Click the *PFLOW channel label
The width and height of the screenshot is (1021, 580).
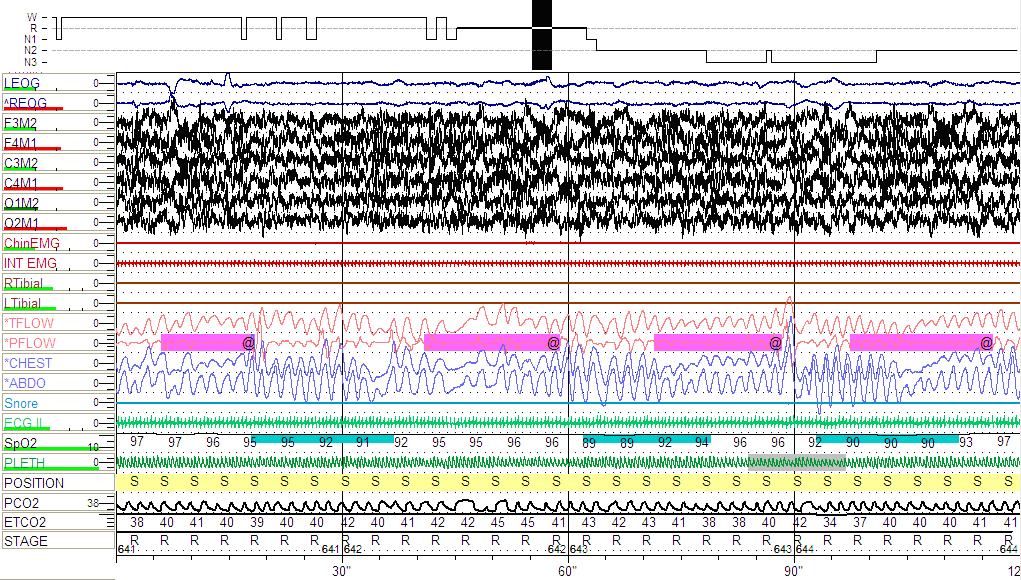[x=27, y=343]
